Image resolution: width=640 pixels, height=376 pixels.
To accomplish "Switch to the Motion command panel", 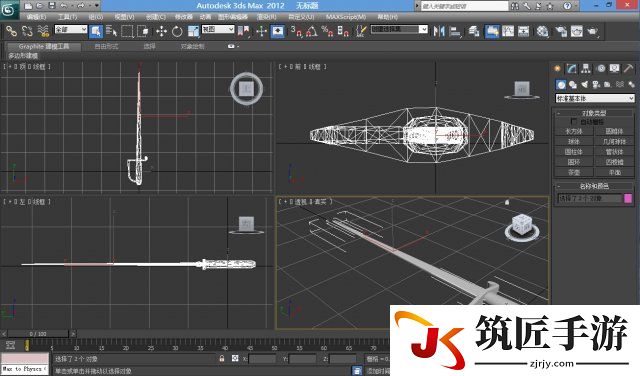I will pos(600,69).
